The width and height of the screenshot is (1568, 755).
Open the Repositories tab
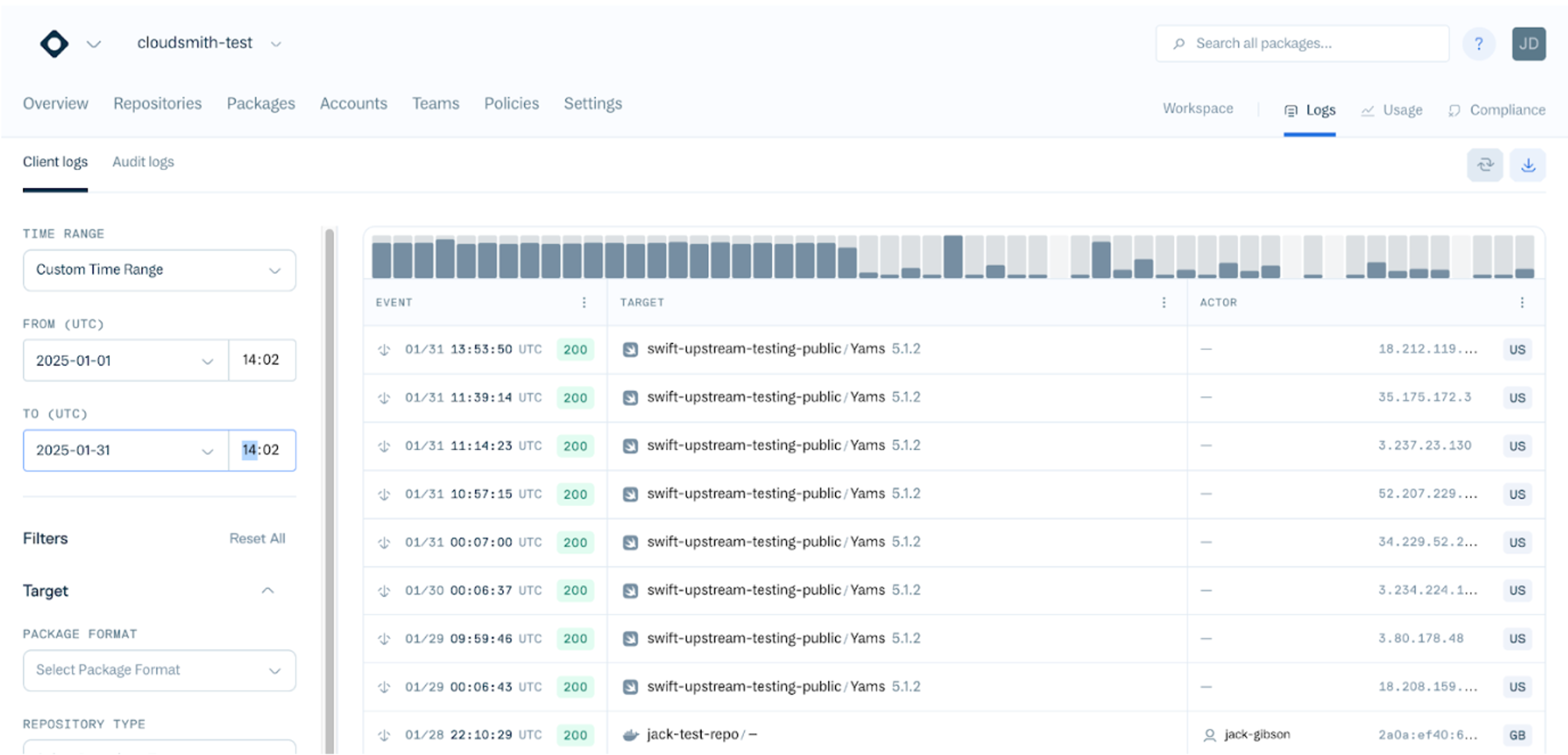[x=157, y=103]
